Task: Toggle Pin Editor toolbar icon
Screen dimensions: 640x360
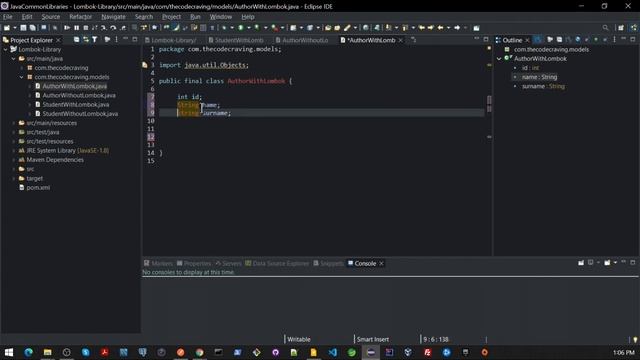Action: [476, 28]
